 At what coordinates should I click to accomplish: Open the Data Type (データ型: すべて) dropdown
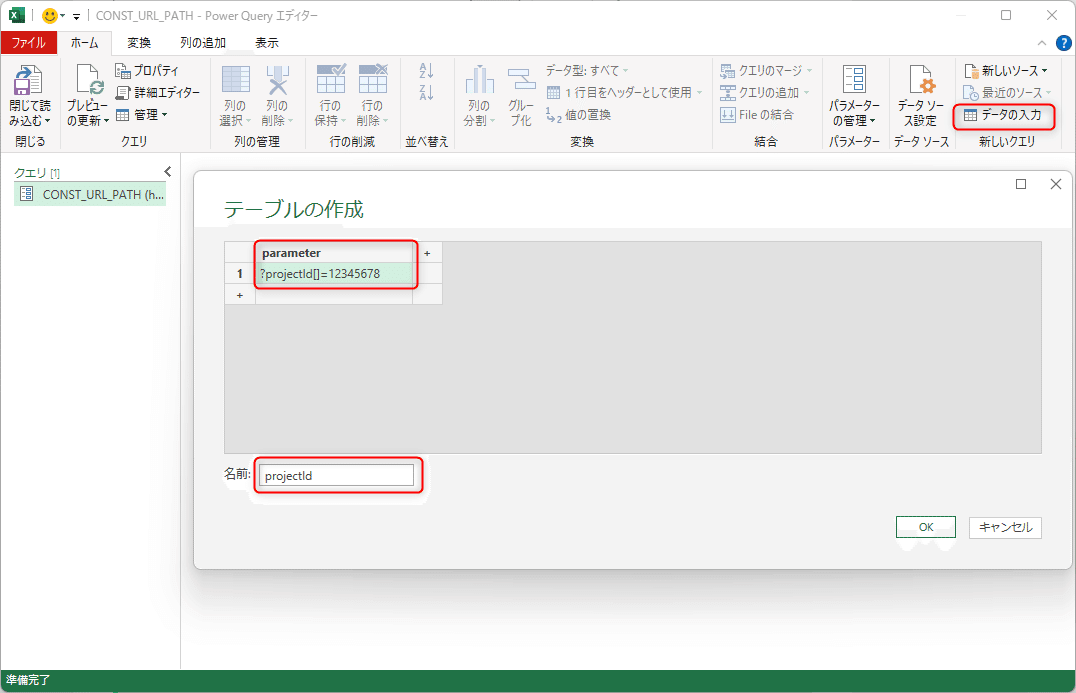(x=587, y=71)
